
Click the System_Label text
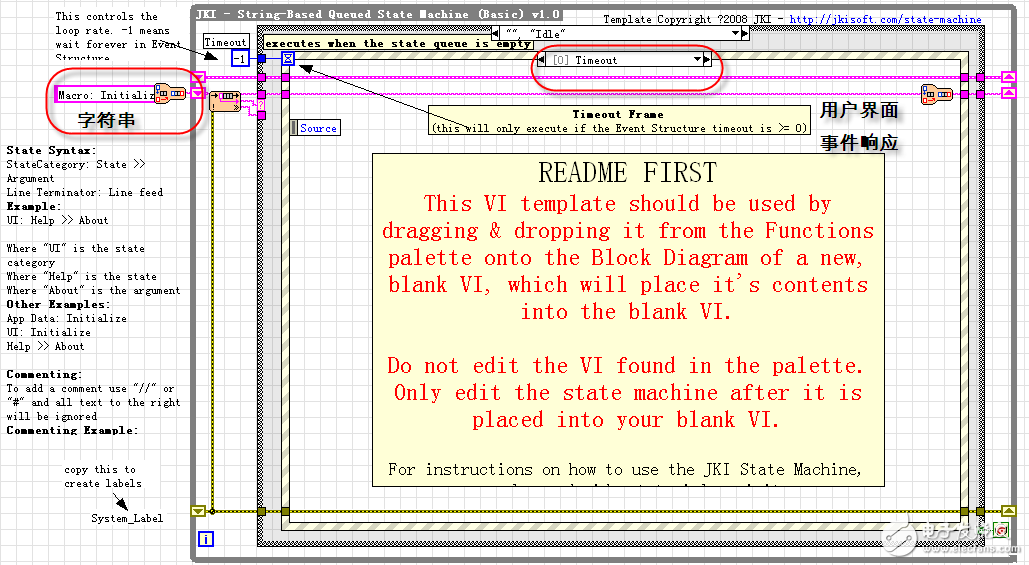coord(127,518)
